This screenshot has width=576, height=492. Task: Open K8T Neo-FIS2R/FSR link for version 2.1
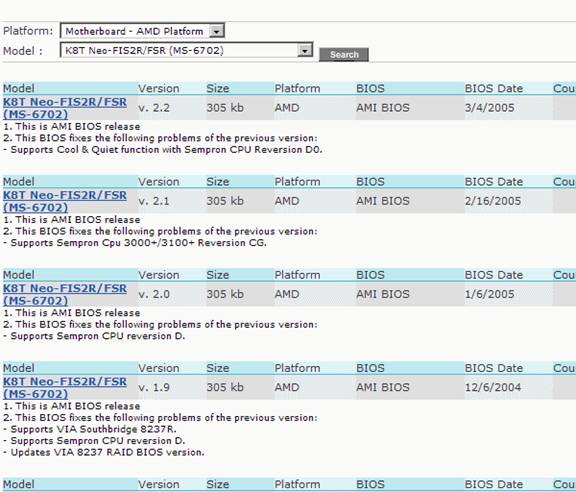[x=65, y=201]
